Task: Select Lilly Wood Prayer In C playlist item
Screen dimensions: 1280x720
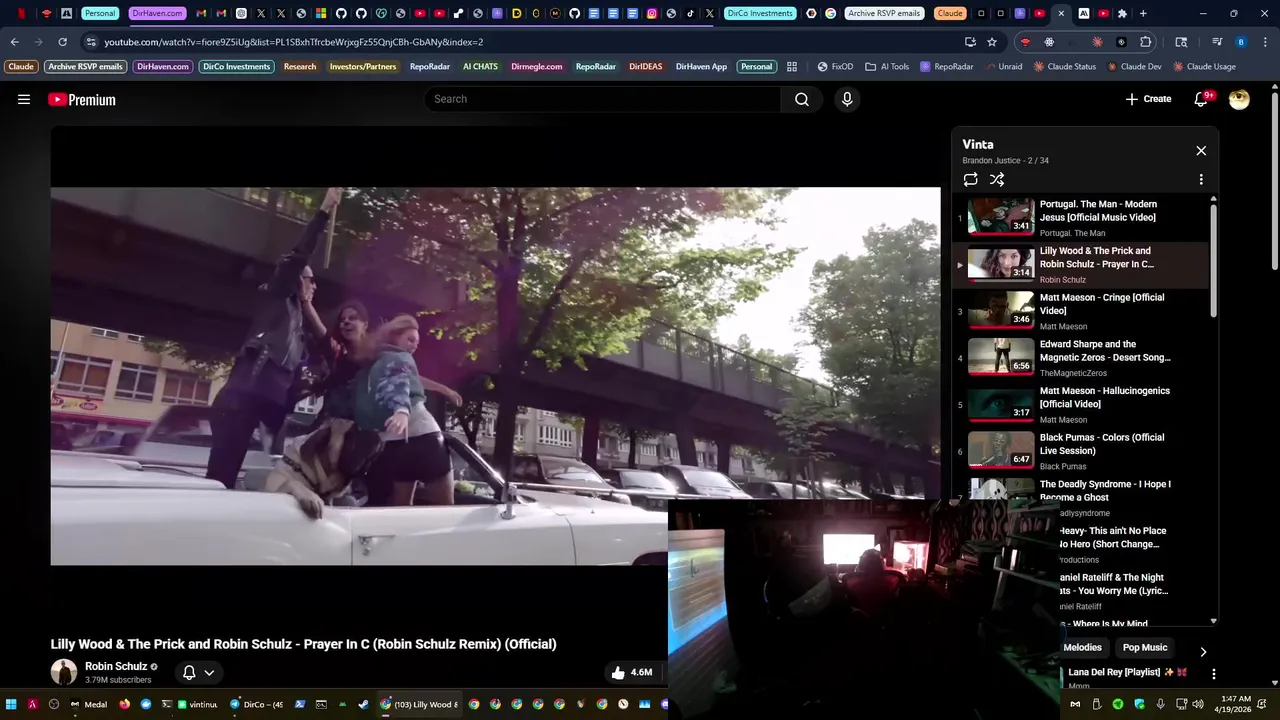Action: pos(1080,264)
